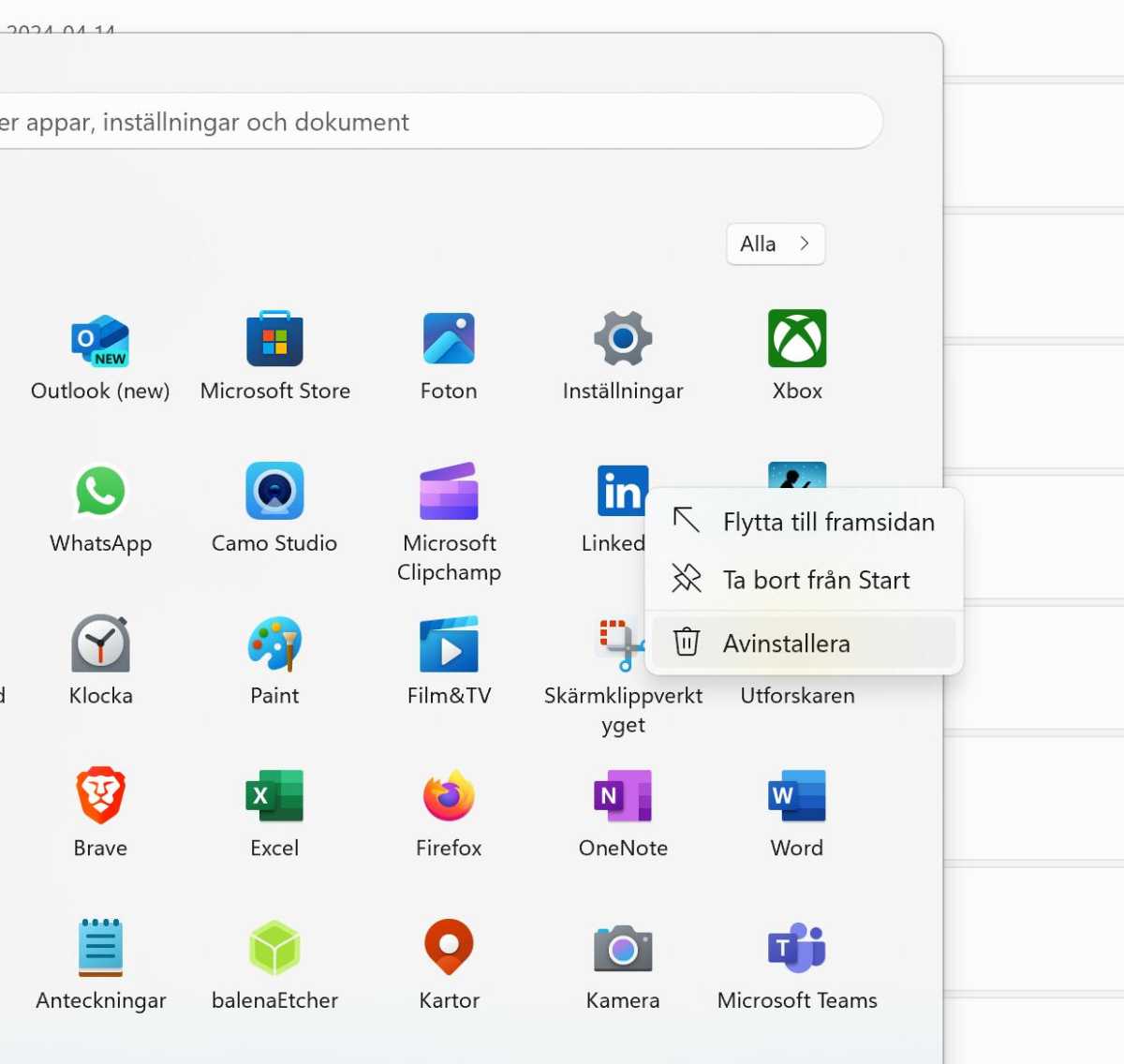Open the Outlook (new) app icon

click(x=100, y=340)
